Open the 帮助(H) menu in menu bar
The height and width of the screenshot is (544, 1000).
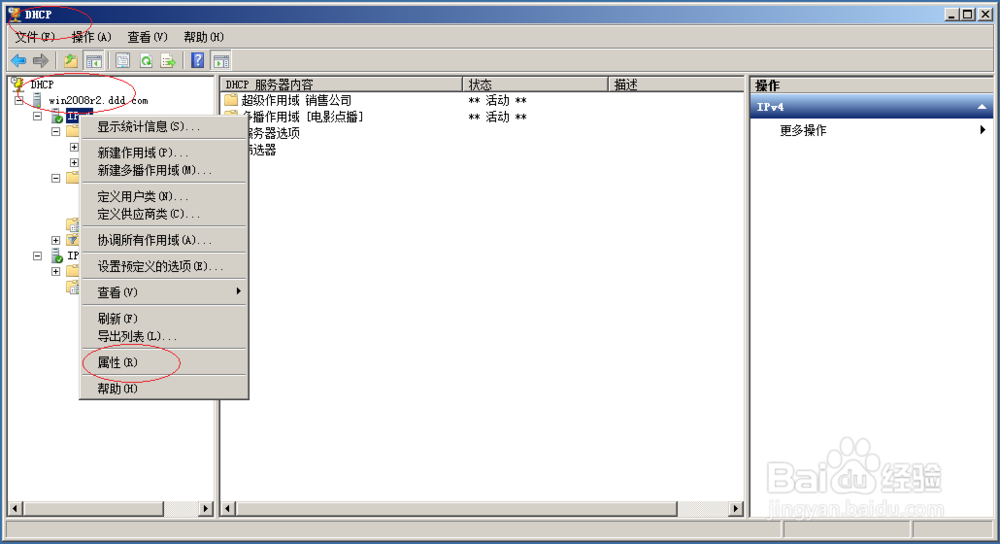(x=203, y=37)
